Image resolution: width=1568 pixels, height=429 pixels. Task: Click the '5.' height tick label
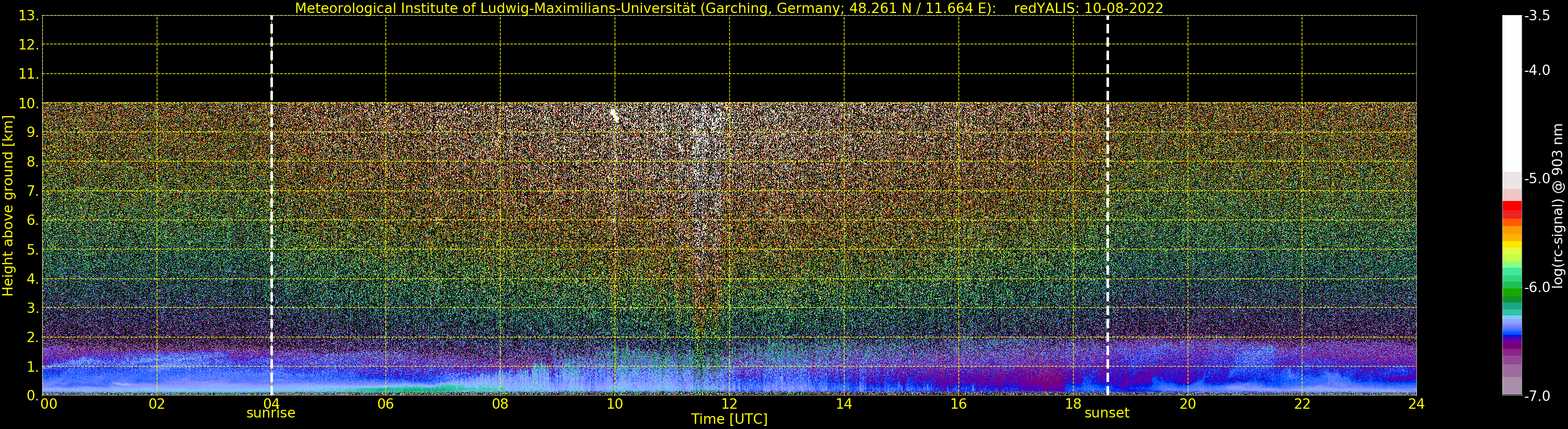pyautogui.click(x=33, y=249)
